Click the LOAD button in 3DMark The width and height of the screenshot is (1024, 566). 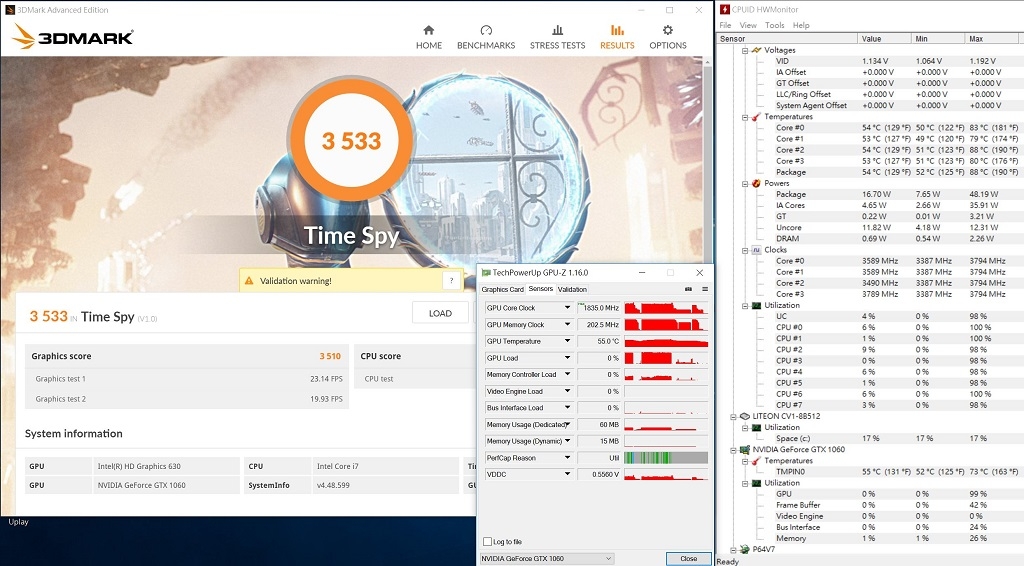click(440, 313)
